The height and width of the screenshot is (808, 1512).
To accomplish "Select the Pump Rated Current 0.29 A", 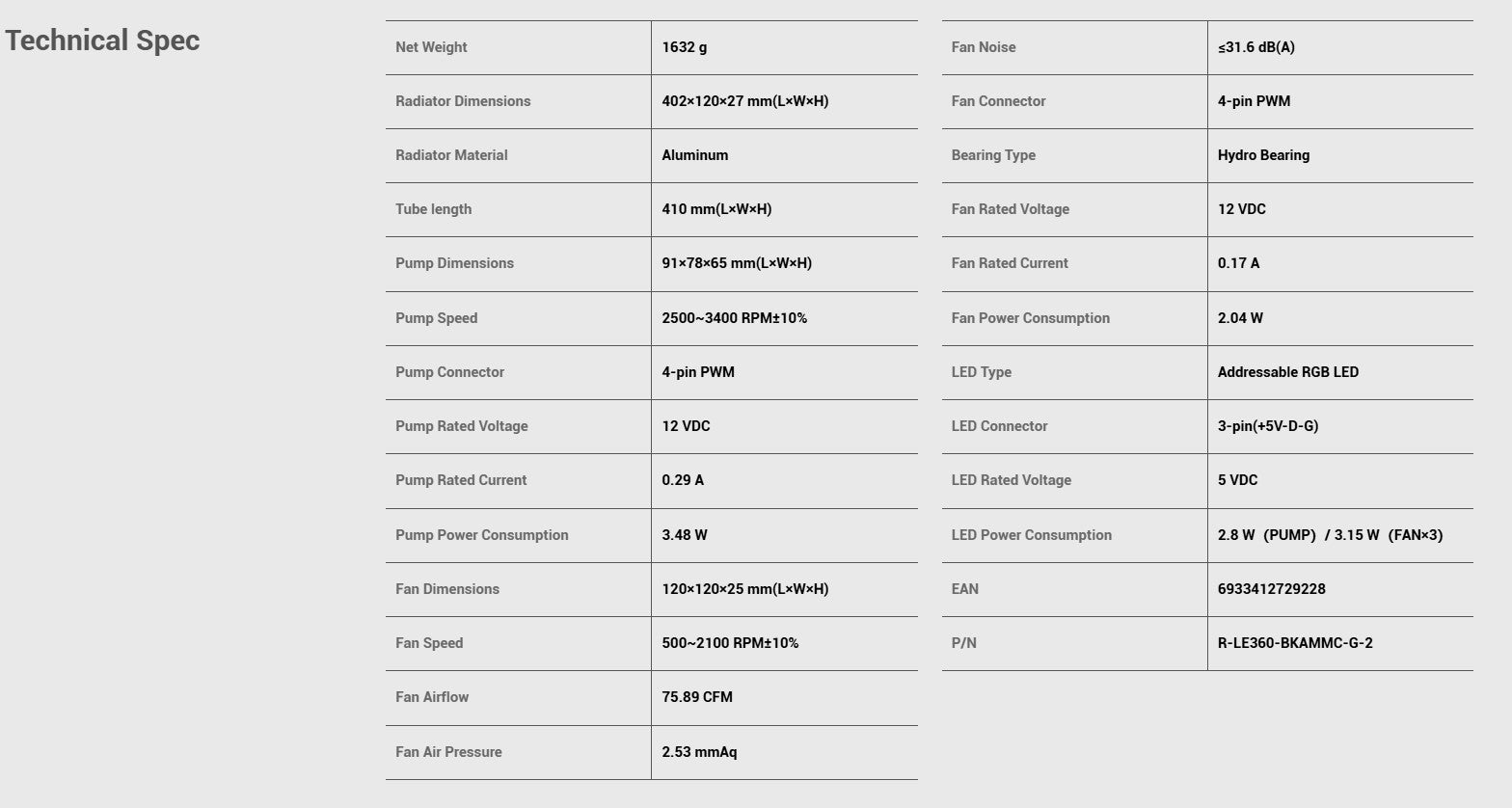I will tap(683, 480).
